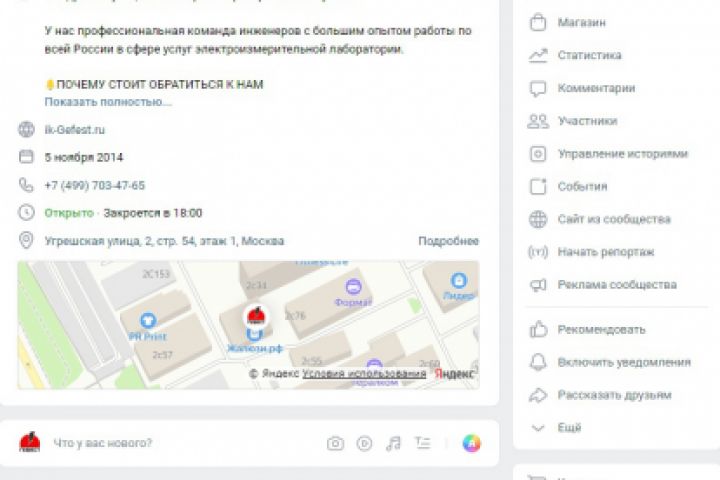
Task: Open the Магазин shop menu item
Action: coord(581,23)
